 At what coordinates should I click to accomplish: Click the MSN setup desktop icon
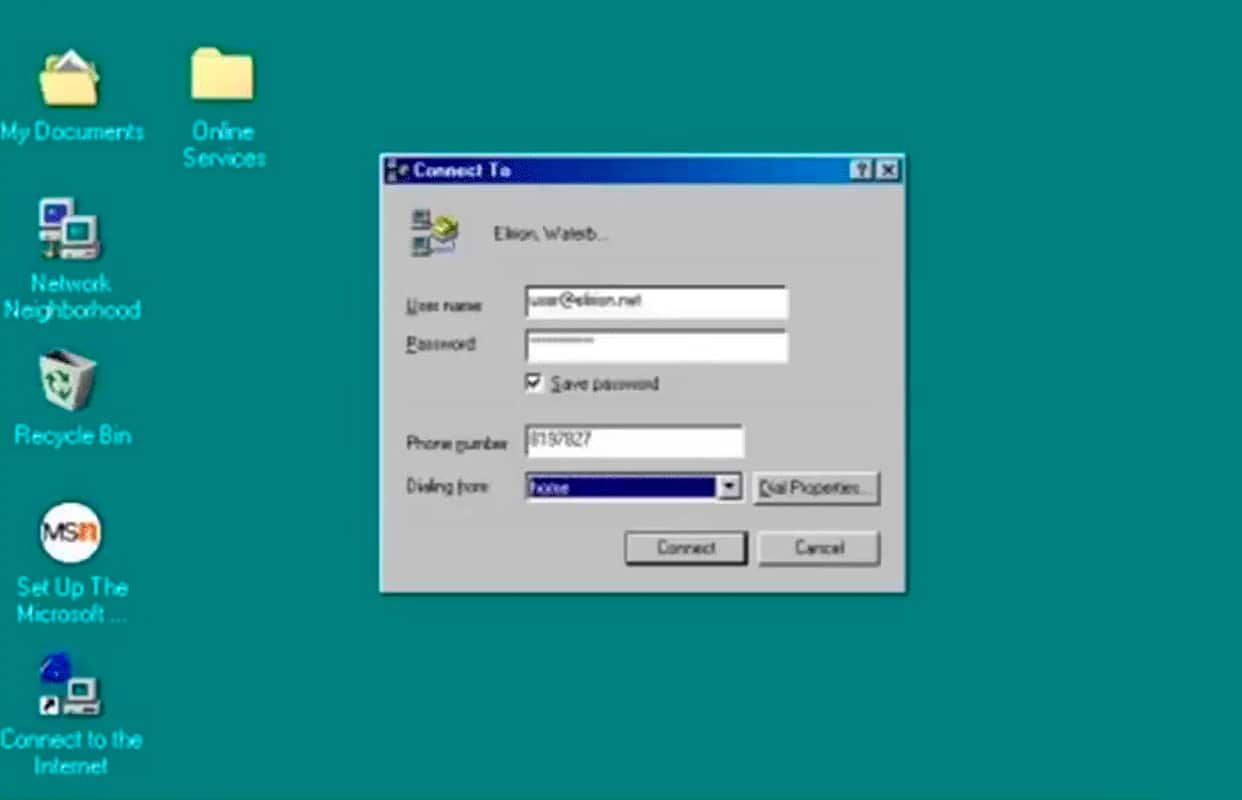coord(70,533)
